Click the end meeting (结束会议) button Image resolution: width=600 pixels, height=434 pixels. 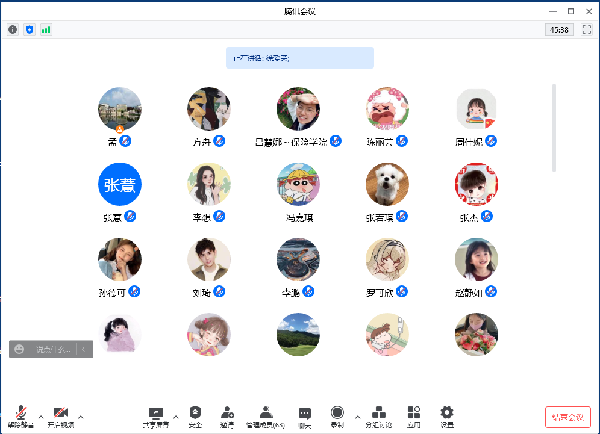tap(566, 416)
